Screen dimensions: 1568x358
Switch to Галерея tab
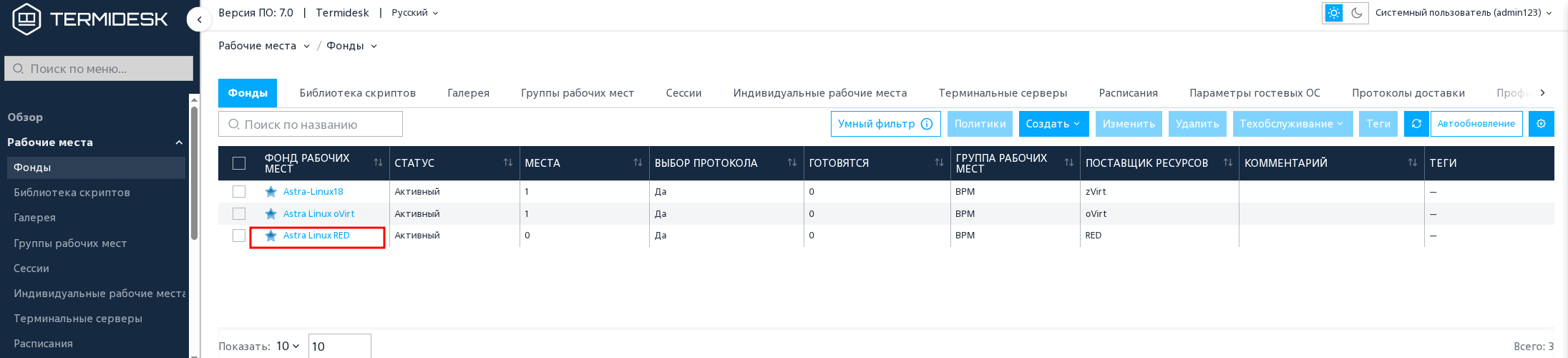[x=468, y=93]
